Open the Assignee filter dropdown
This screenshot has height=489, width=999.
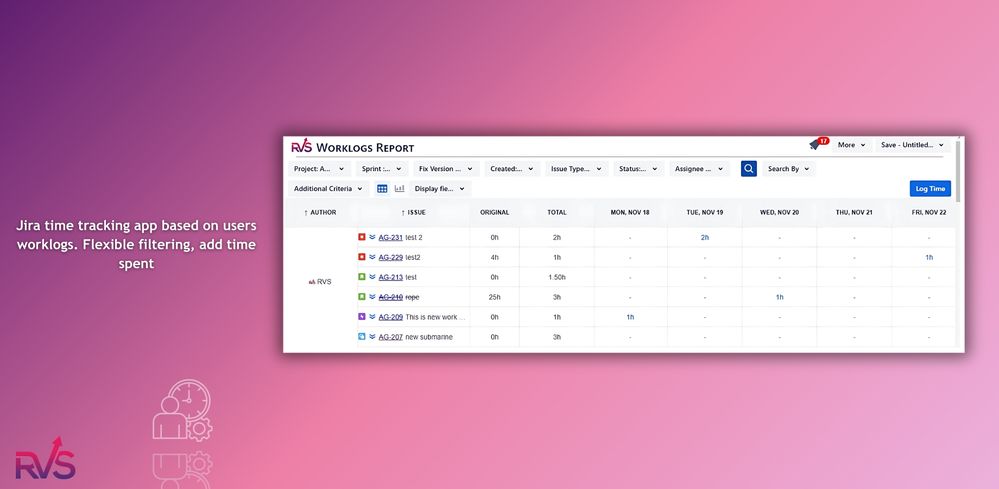point(700,169)
